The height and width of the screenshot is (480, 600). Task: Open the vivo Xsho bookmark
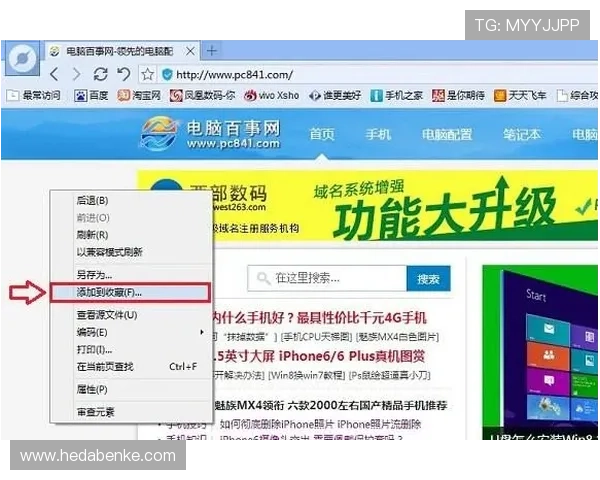coord(272,95)
